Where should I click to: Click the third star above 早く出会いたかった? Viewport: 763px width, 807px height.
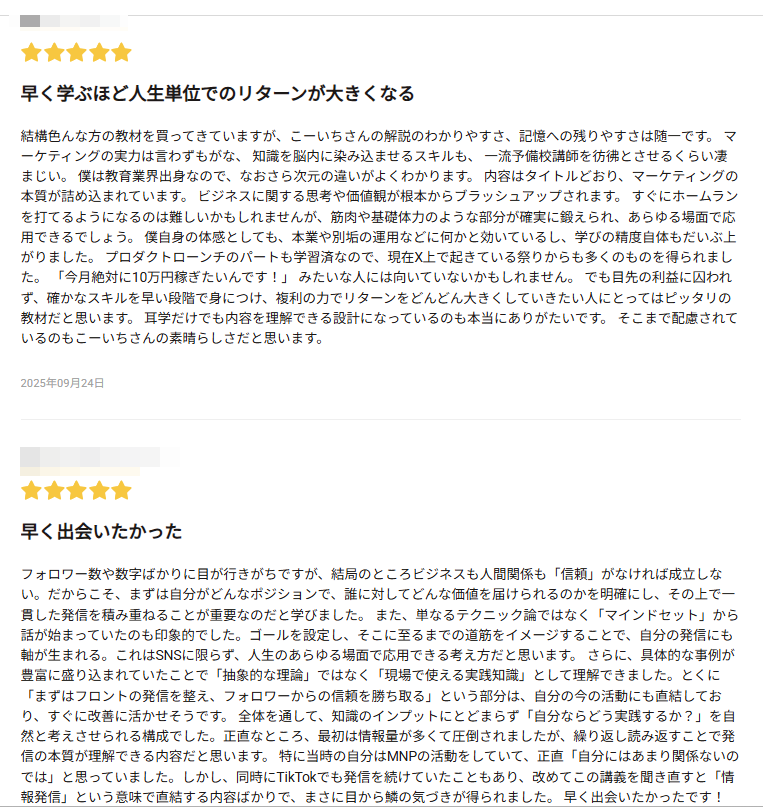(76, 490)
